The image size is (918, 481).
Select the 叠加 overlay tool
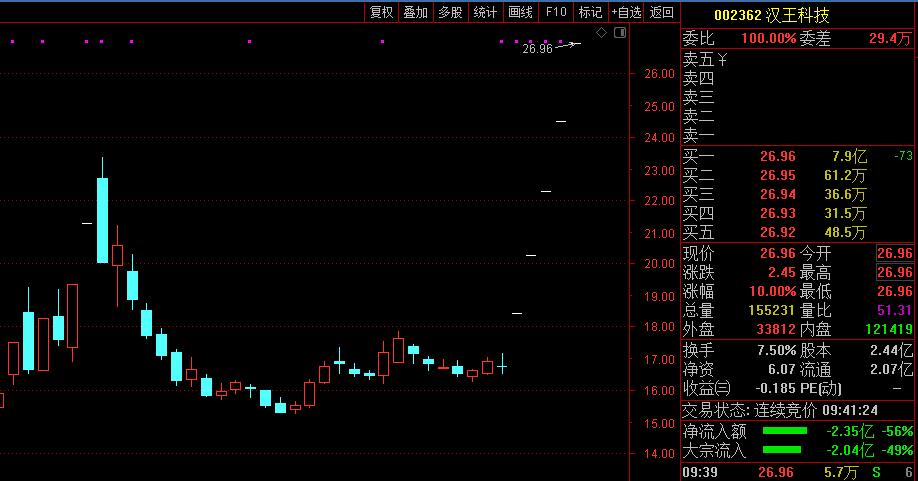tap(416, 12)
